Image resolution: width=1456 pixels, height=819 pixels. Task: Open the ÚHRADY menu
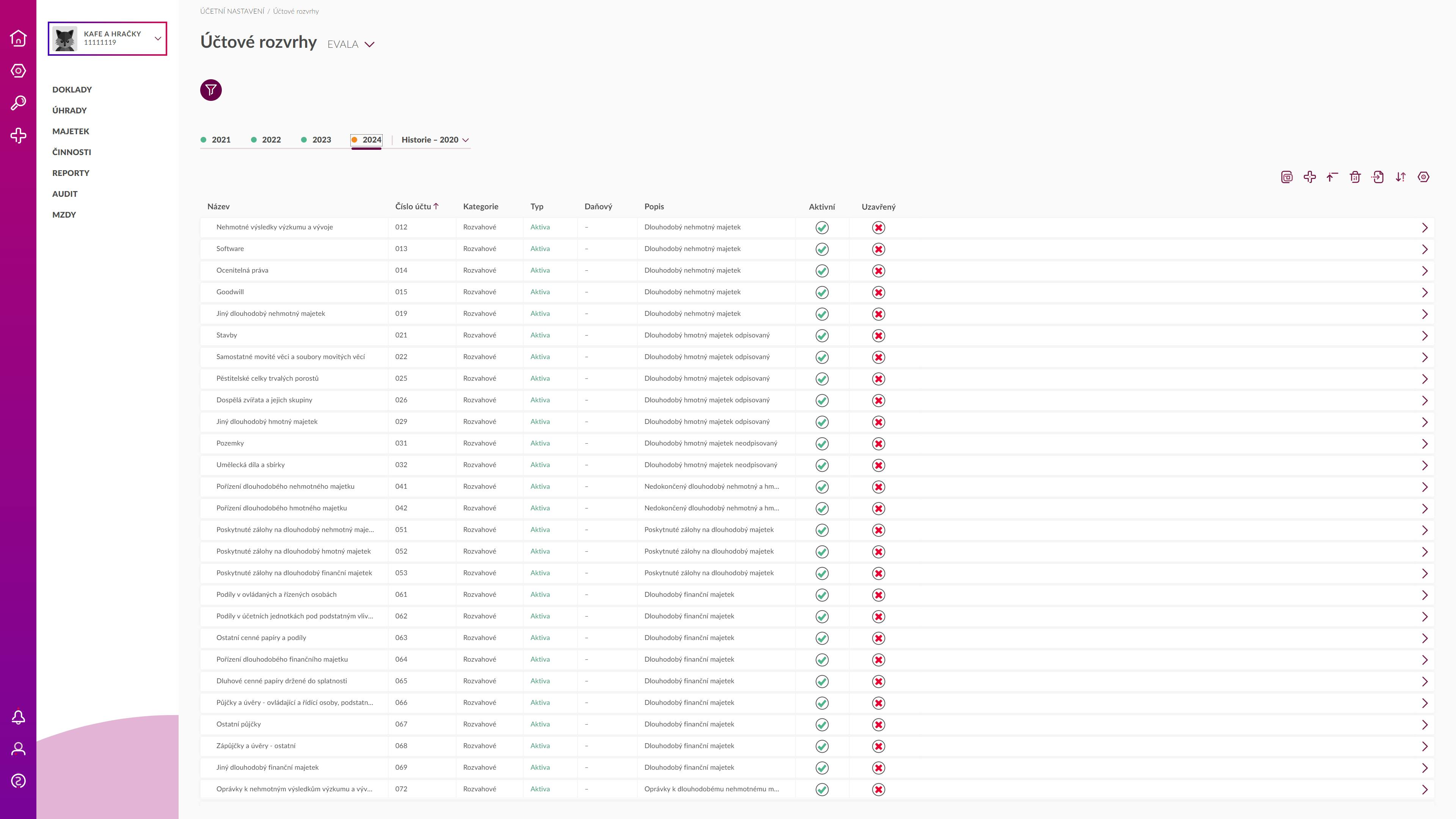69,110
